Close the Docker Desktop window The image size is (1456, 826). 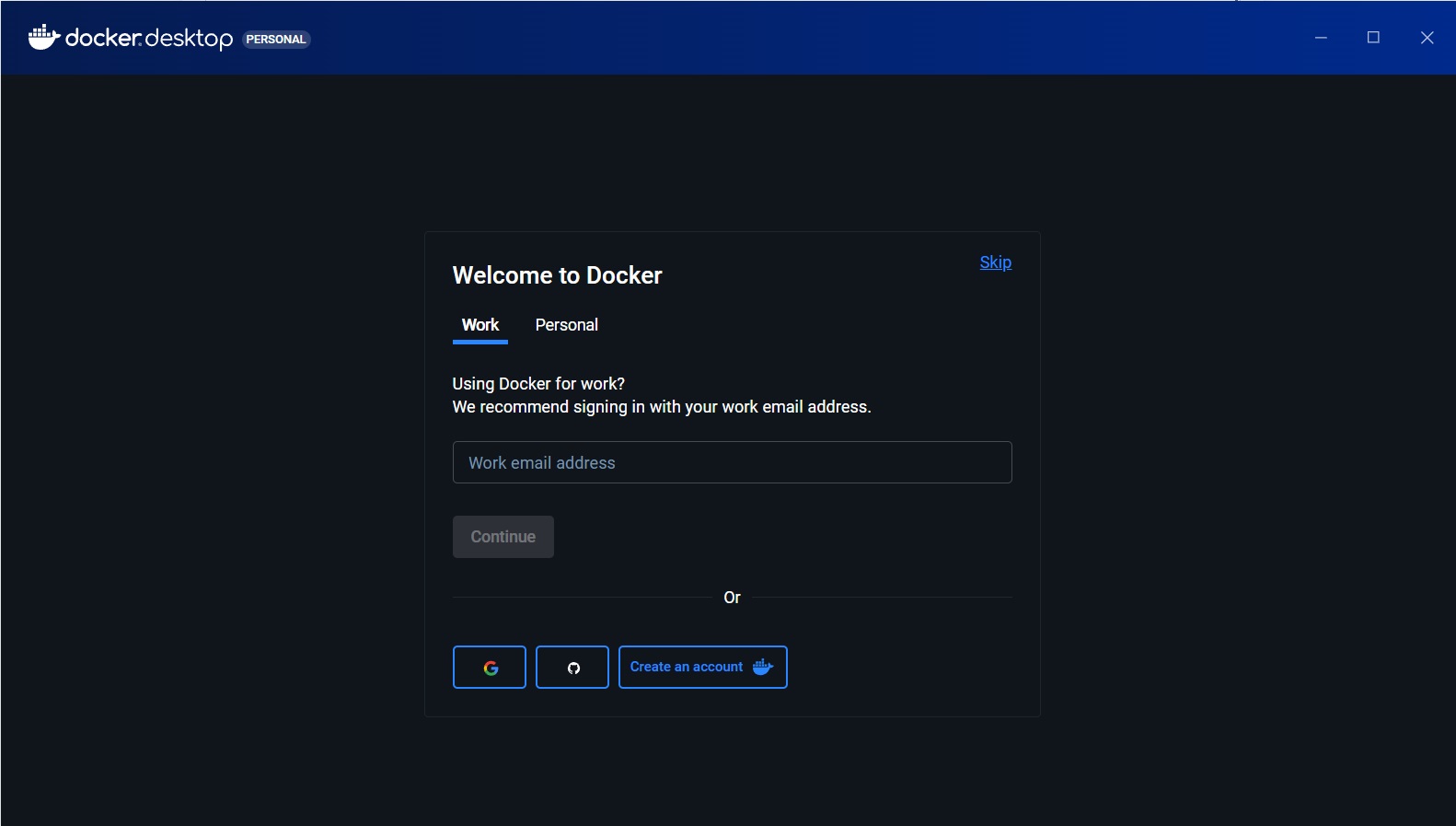point(1427,38)
